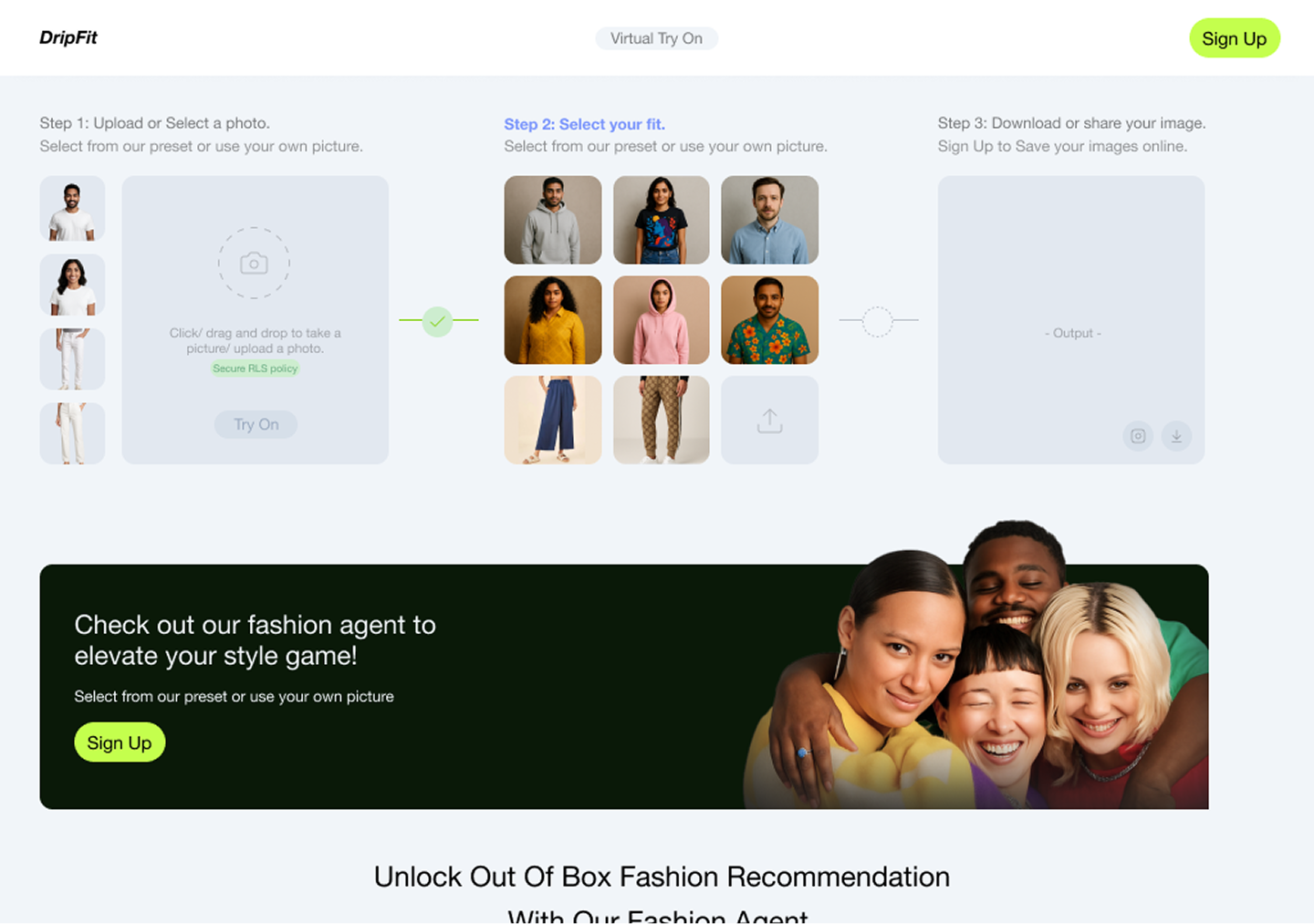Click the top-right Sign Up button
Screen dimensions: 1314x924
coord(1235,38)
